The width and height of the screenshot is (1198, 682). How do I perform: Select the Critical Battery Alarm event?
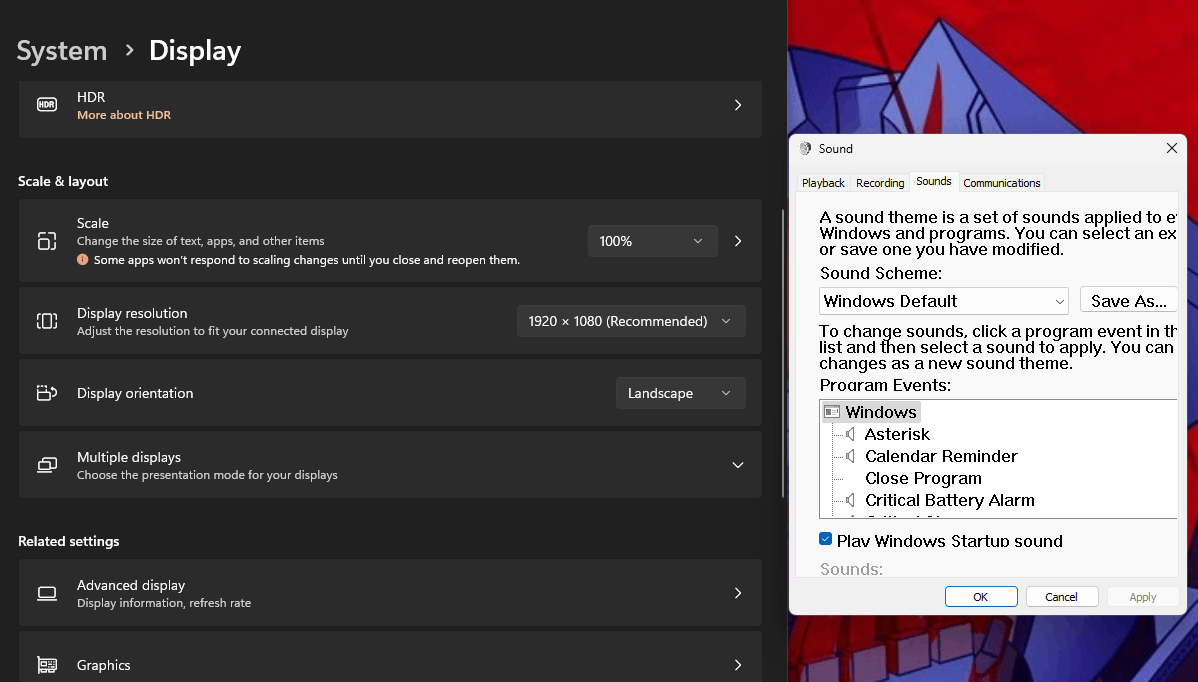coord(950,500)
